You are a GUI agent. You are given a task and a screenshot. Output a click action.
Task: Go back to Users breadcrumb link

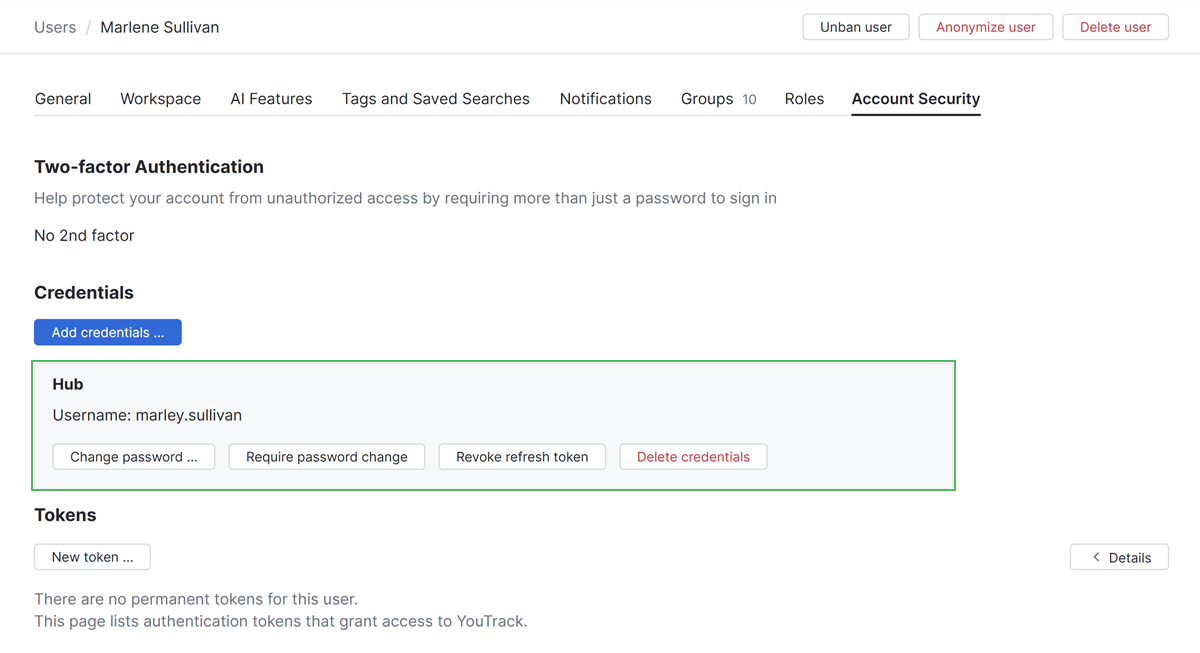click(x=55, y=27)
